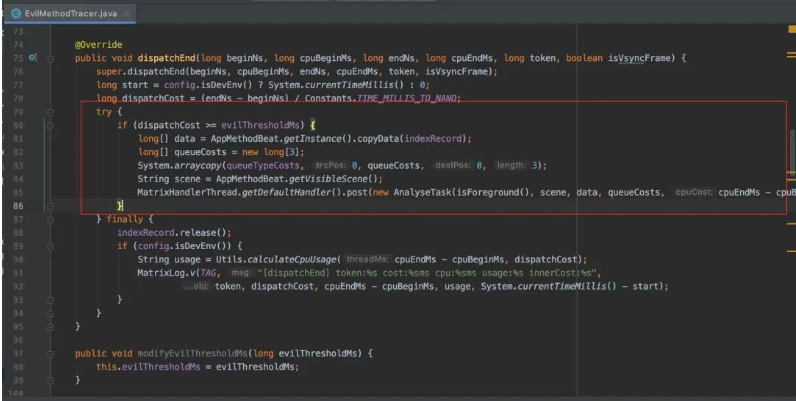Click TIME_MILLIS_TO_NANO constant
Viewport: 796px width, 401px height.
click(x=407, y=98)
